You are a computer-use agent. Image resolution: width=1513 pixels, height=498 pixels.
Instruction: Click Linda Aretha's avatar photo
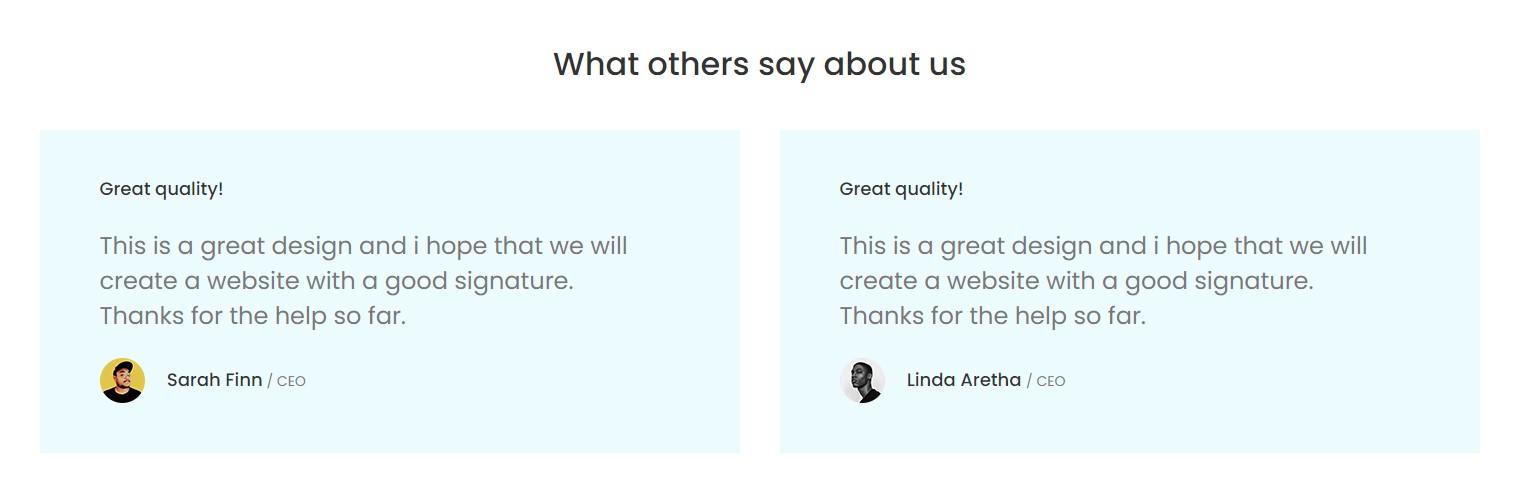click(x=862, y=380)
